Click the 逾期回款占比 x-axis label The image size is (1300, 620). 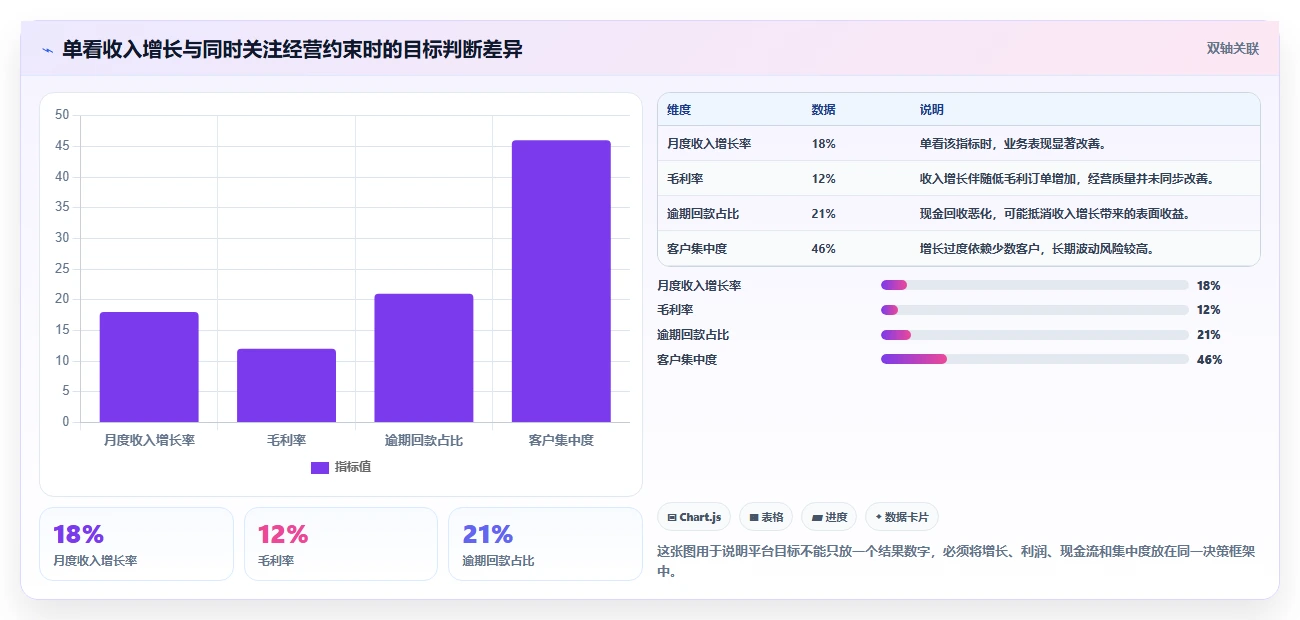pos(424,440)
